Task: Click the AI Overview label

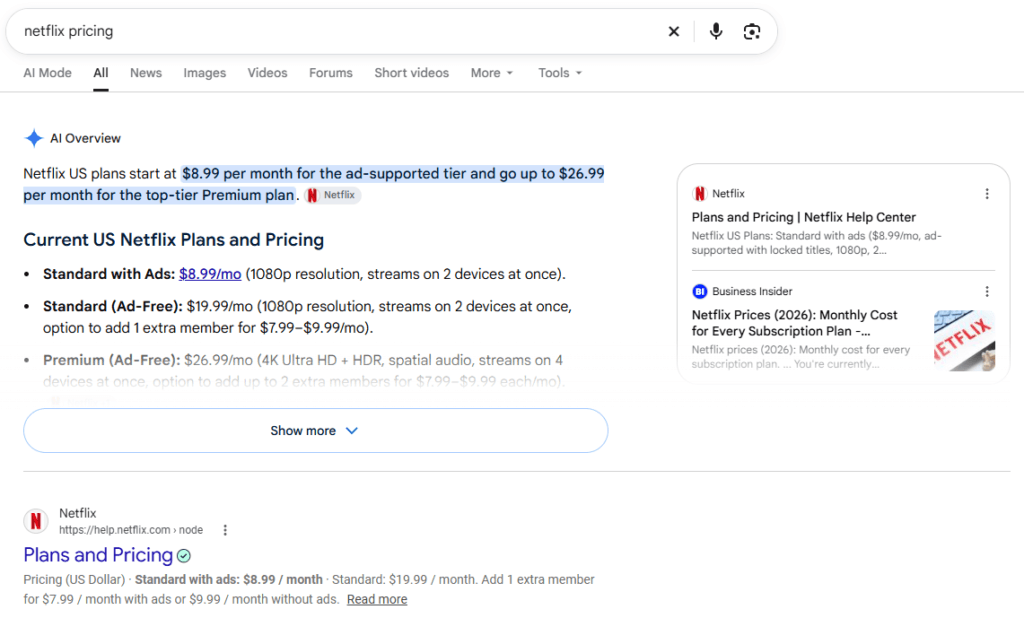Action: [x=86, y=138]
